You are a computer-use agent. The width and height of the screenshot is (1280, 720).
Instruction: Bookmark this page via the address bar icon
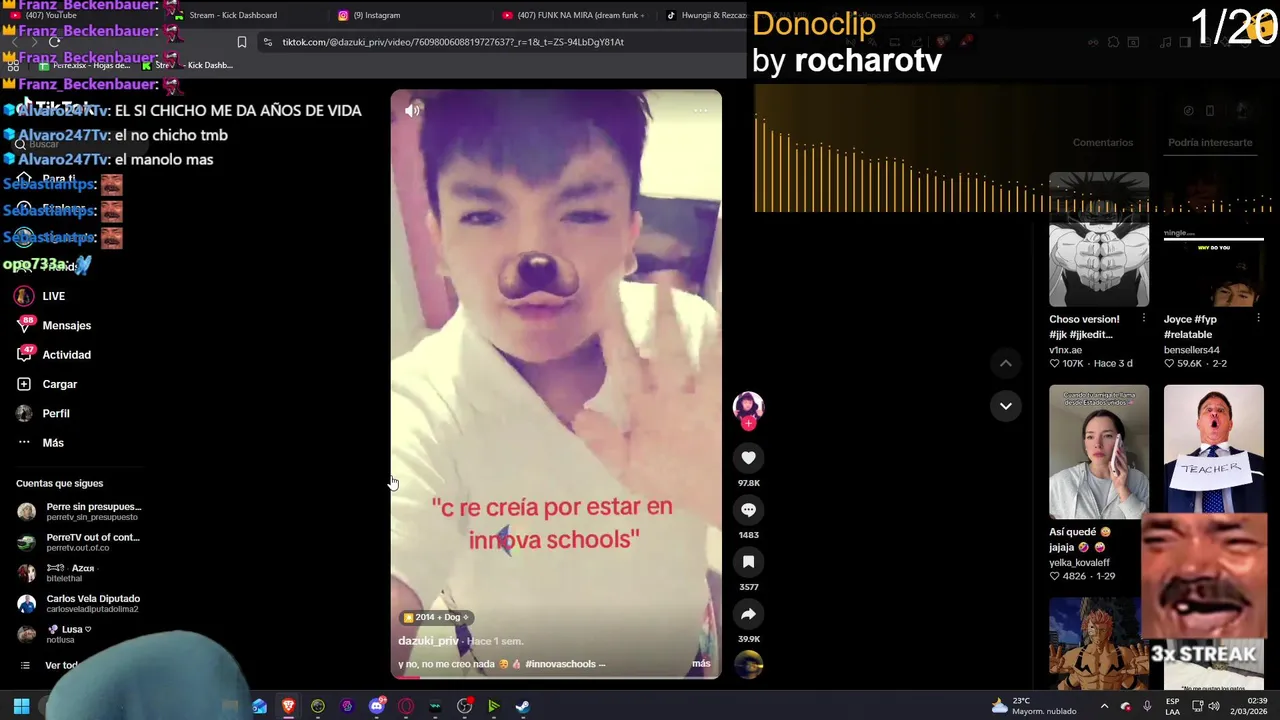(x=241, y=42)
